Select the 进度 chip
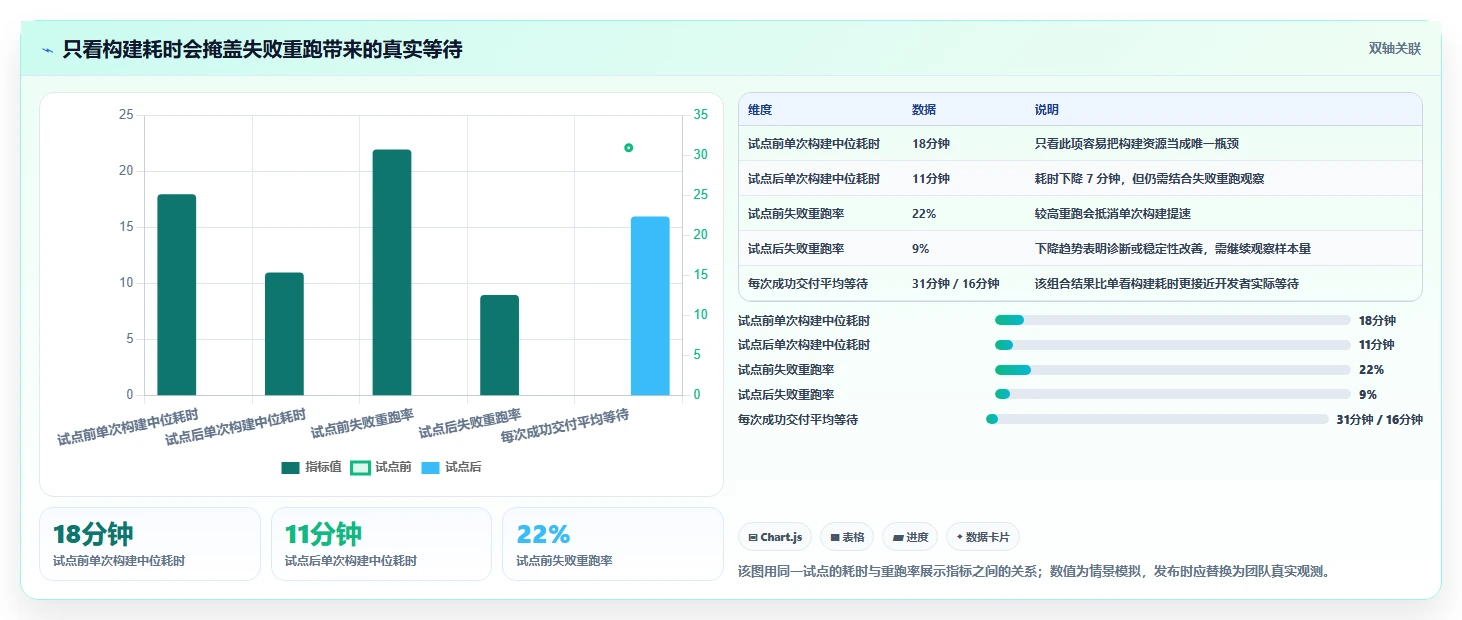This screenshot has width=1462, height=620. [910, 537]
